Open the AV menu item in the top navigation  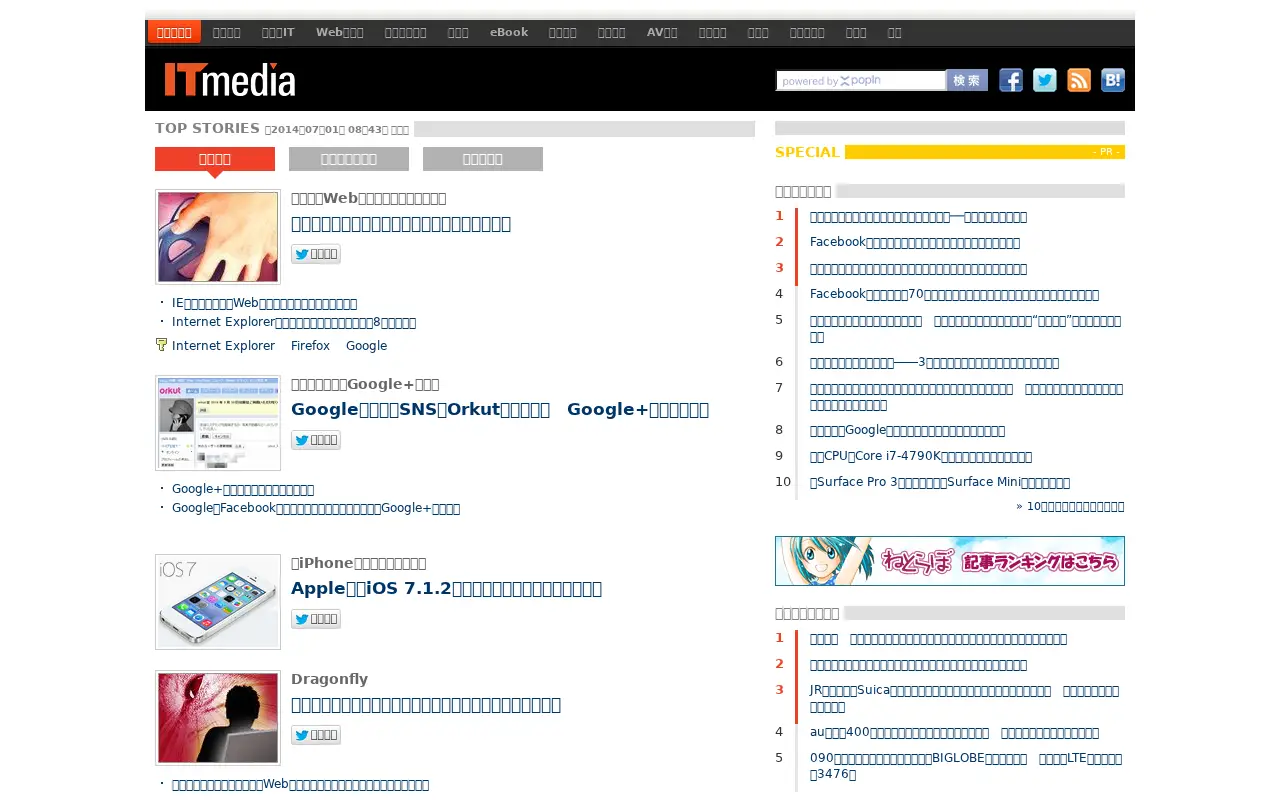coord(662,32)
